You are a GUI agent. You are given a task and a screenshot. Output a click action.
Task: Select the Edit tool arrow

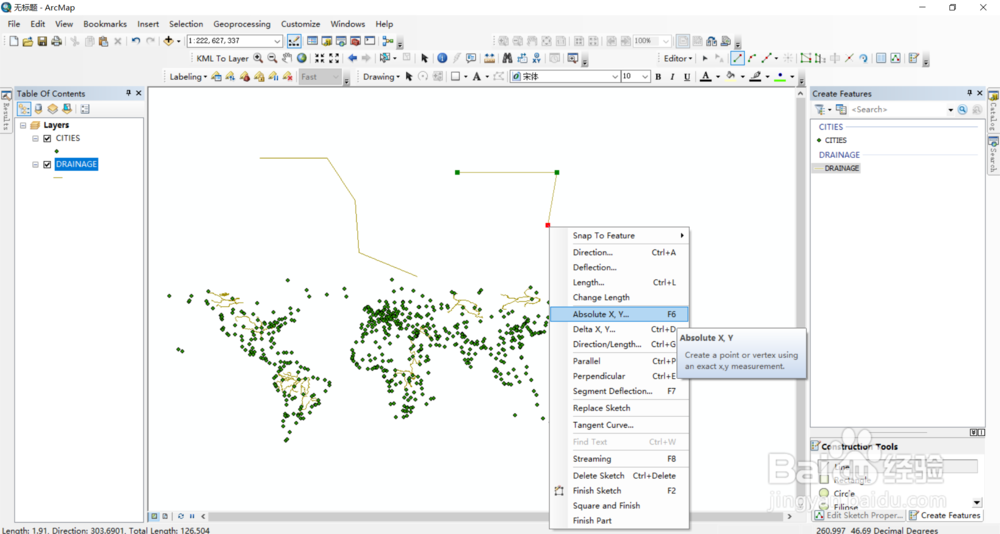705,58
